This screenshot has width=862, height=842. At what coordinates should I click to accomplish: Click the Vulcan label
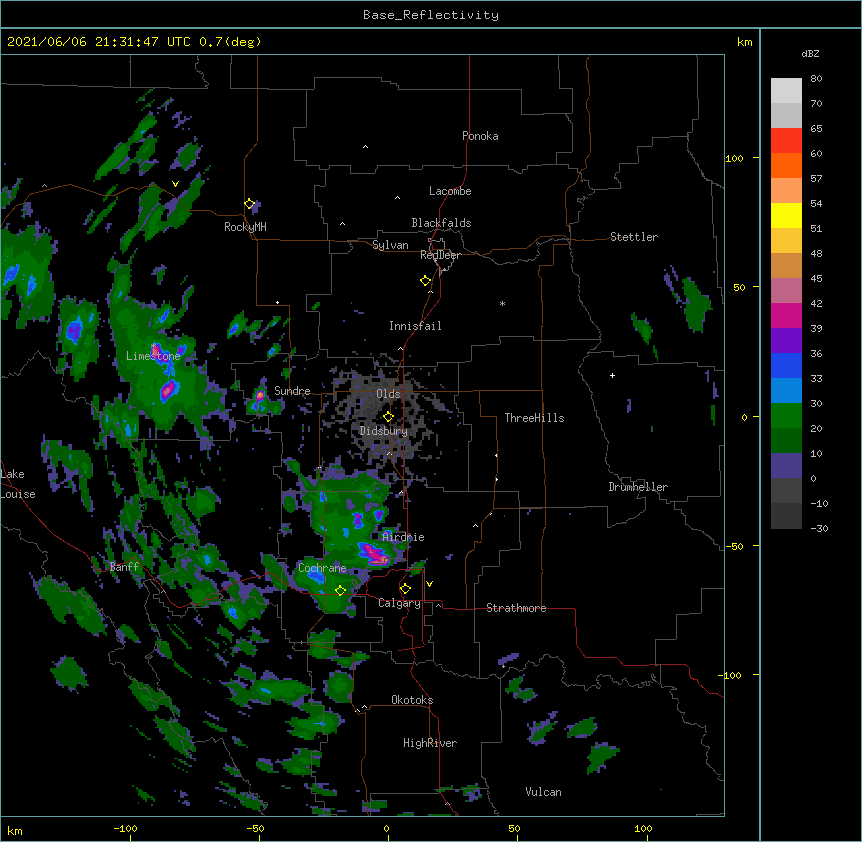(x=543, y=792)
